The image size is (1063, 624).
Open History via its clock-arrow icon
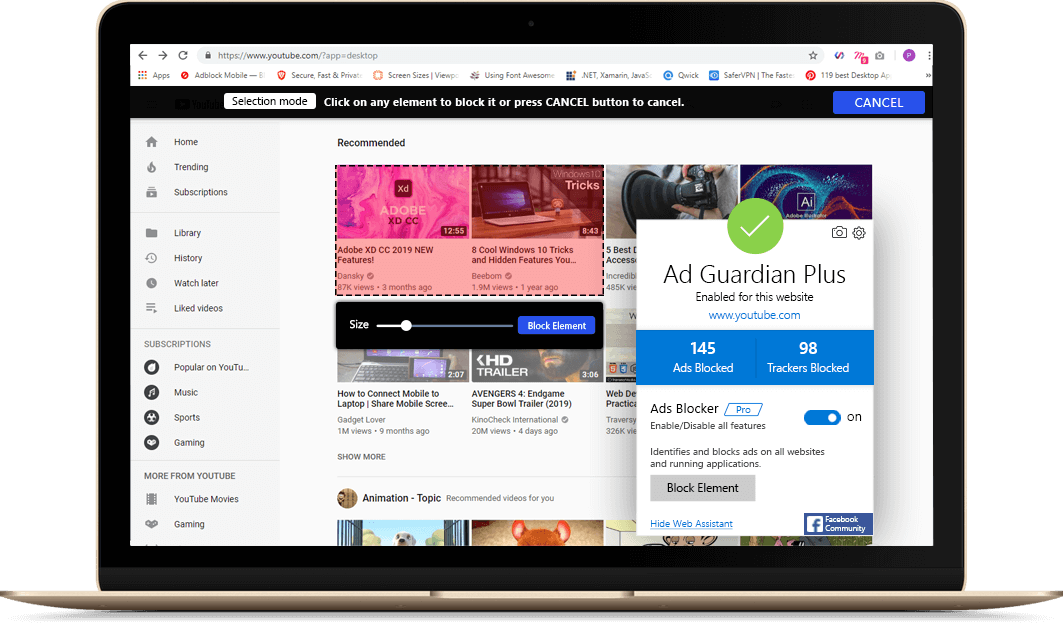(151, 258)
